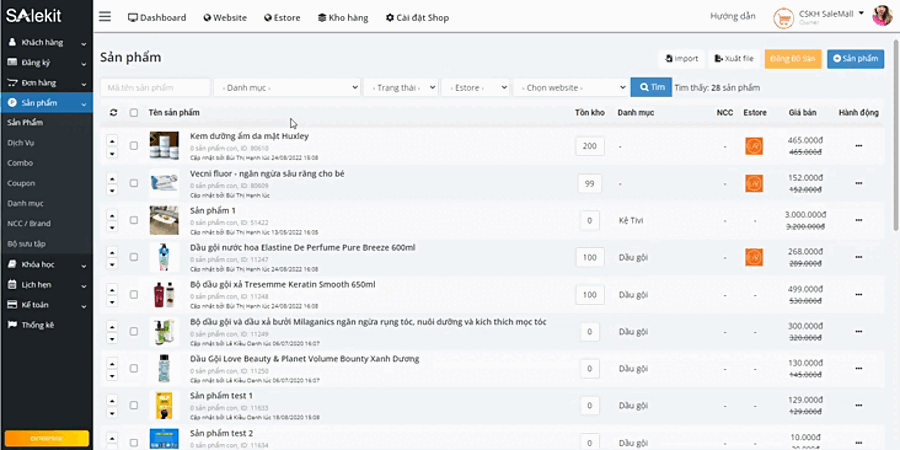Go to the Dashboard menu item

tap(157, 18)
